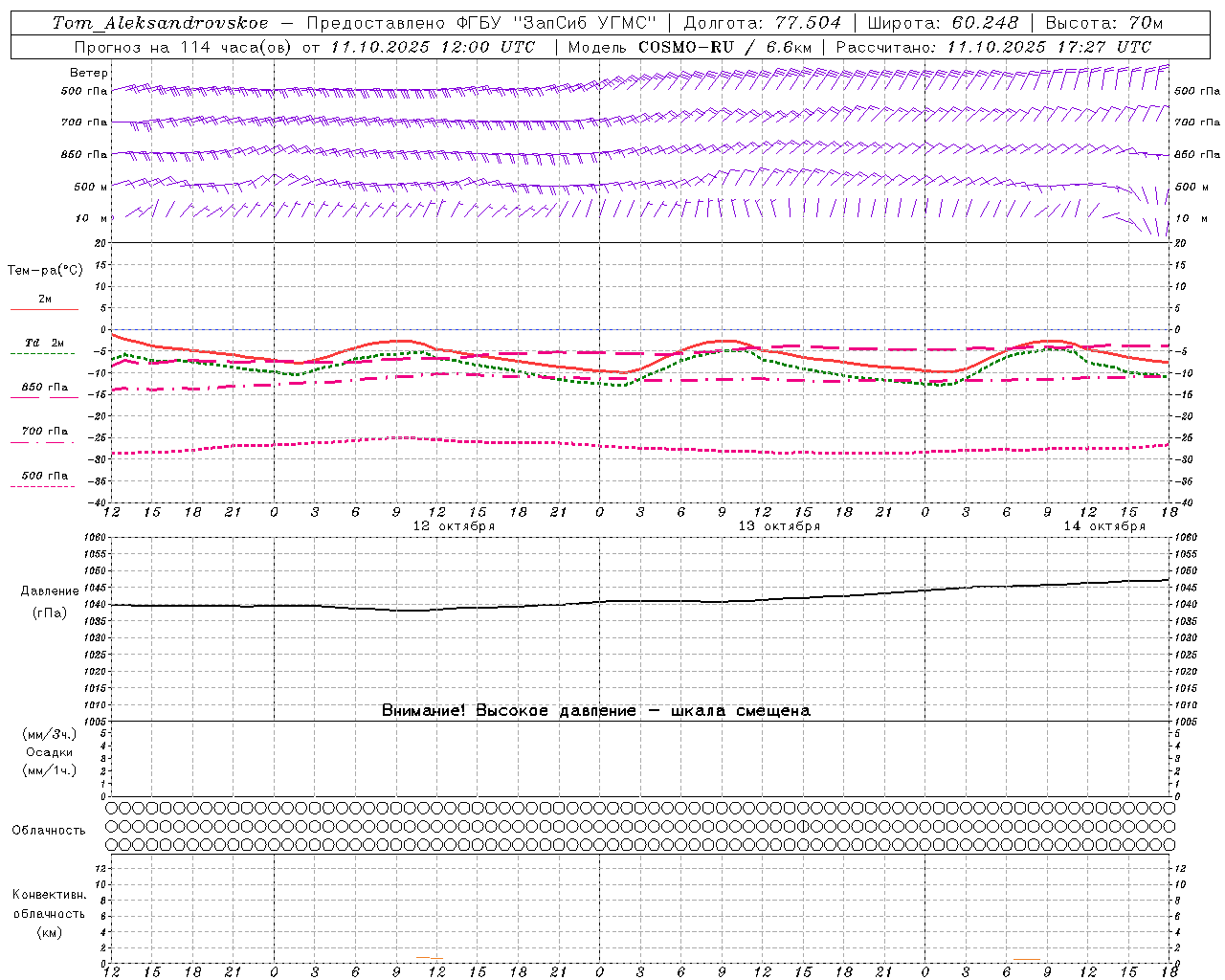Select the '2м' temperature legend entry
This screenshot has width=1225, height=980.
pos(45,300)
